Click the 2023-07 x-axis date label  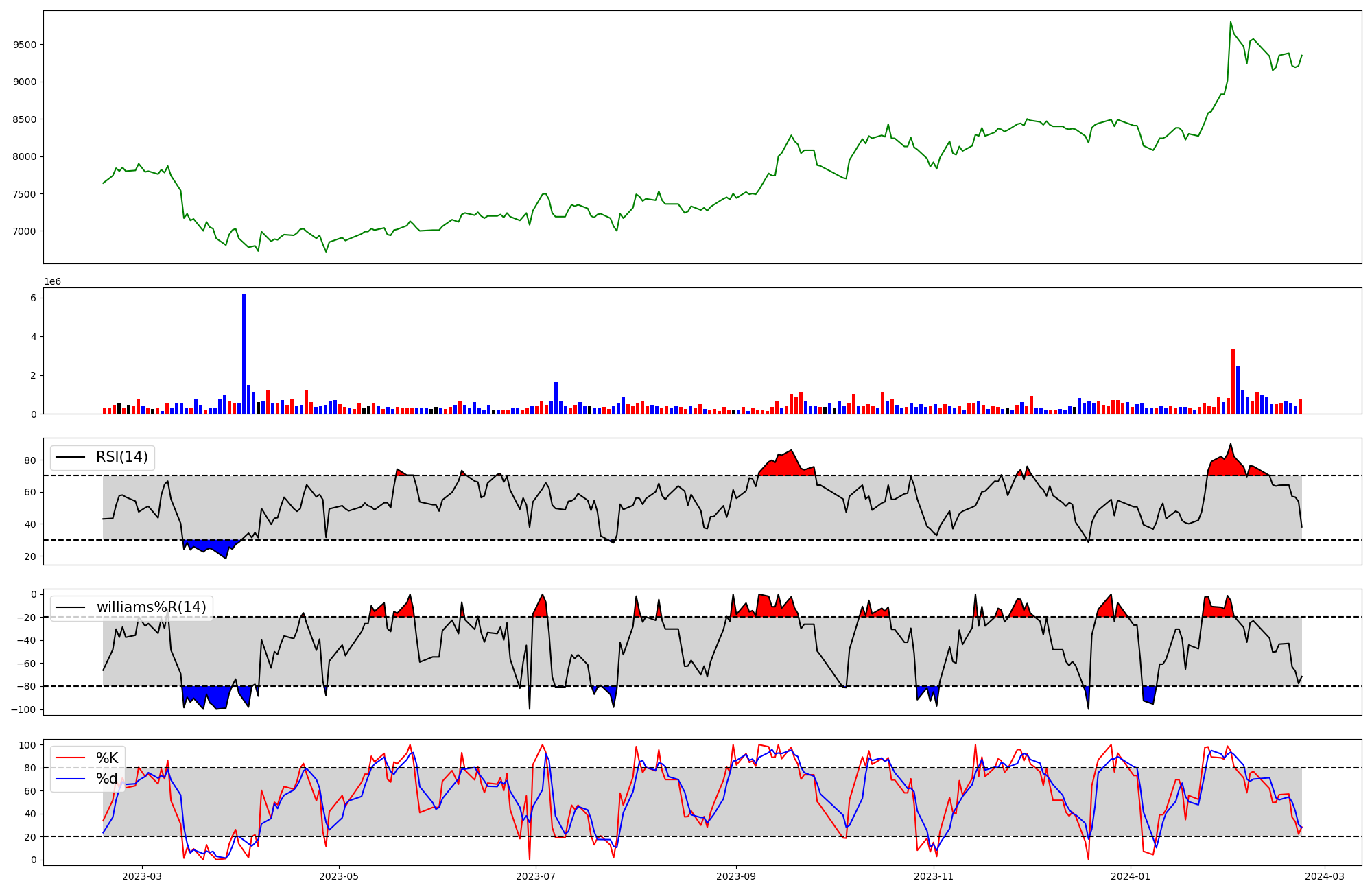click(x=535, y=876)
